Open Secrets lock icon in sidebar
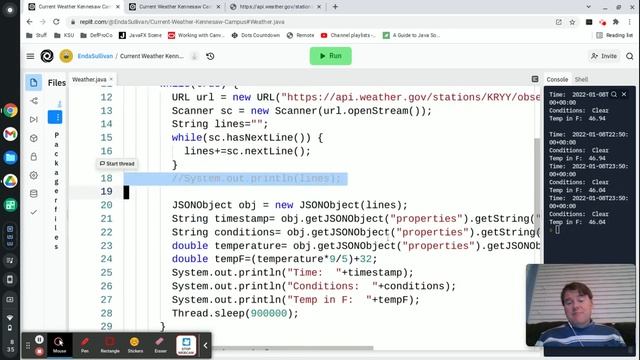The width and height of the screenshot is (640, 360). coord(34,157)
